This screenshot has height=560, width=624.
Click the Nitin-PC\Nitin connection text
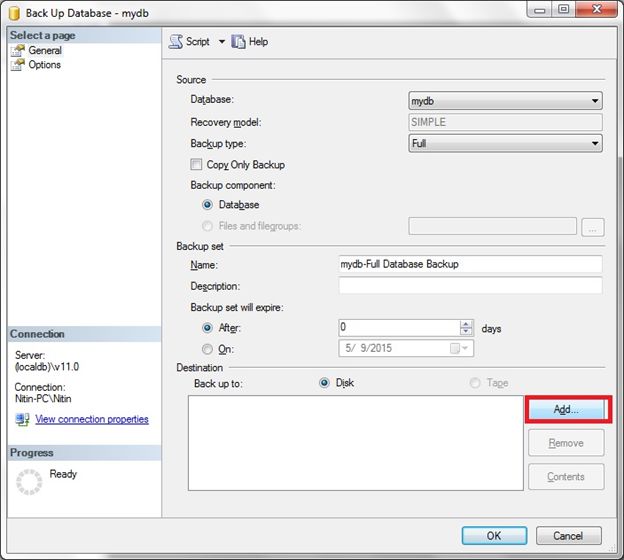43,398
